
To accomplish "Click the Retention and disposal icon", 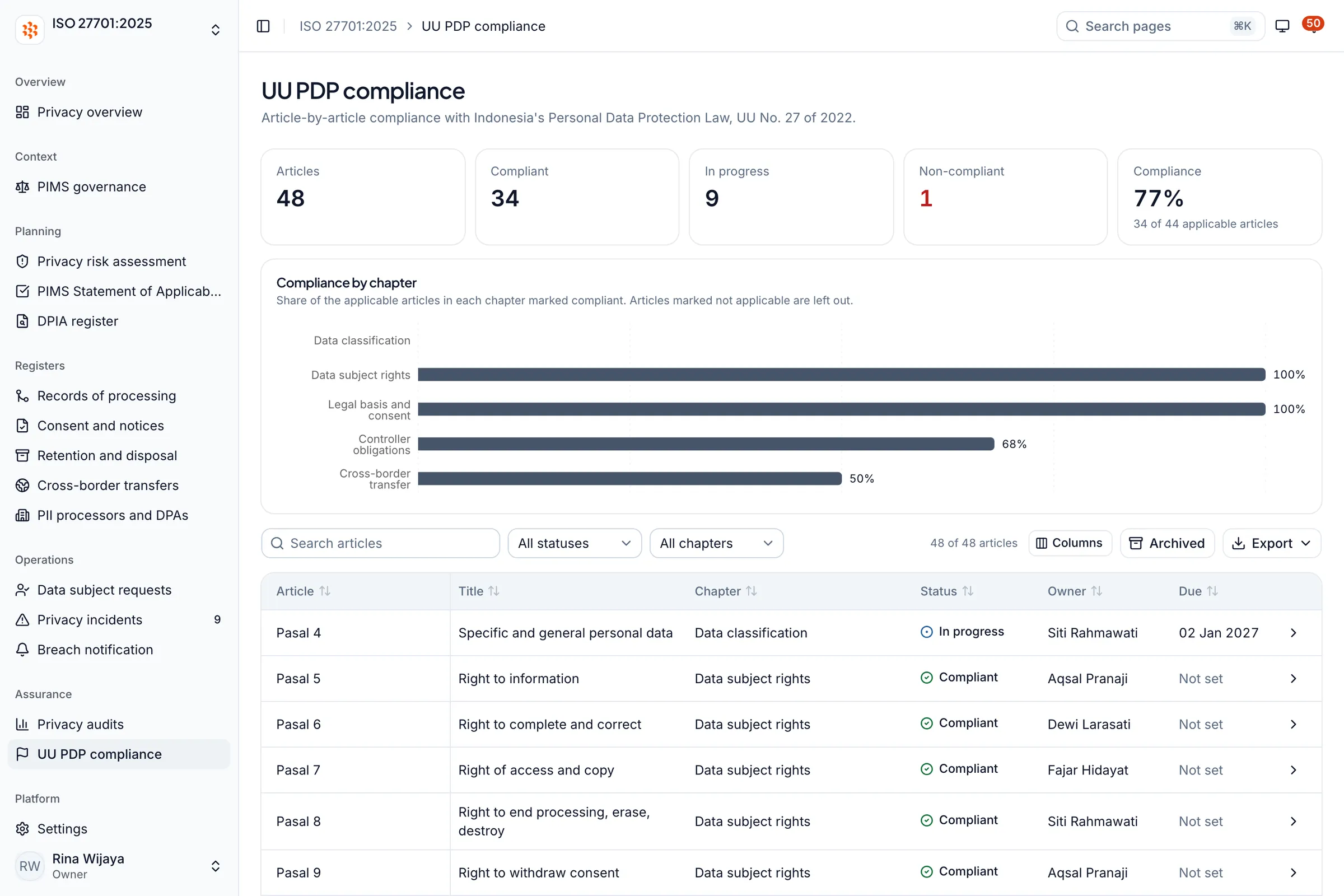I will pos(22,455).
